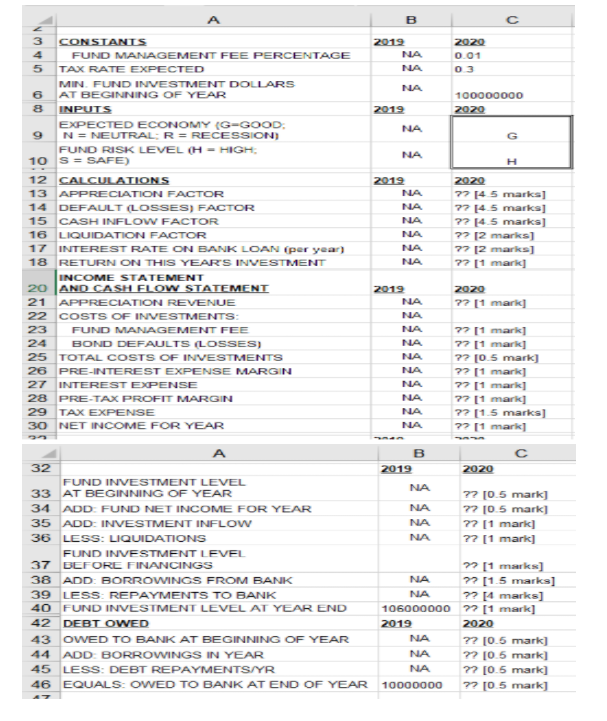Click TAX EXPENSE 2020 cell
The width and height of the screenshot is (607, 721).
(512, 412)
